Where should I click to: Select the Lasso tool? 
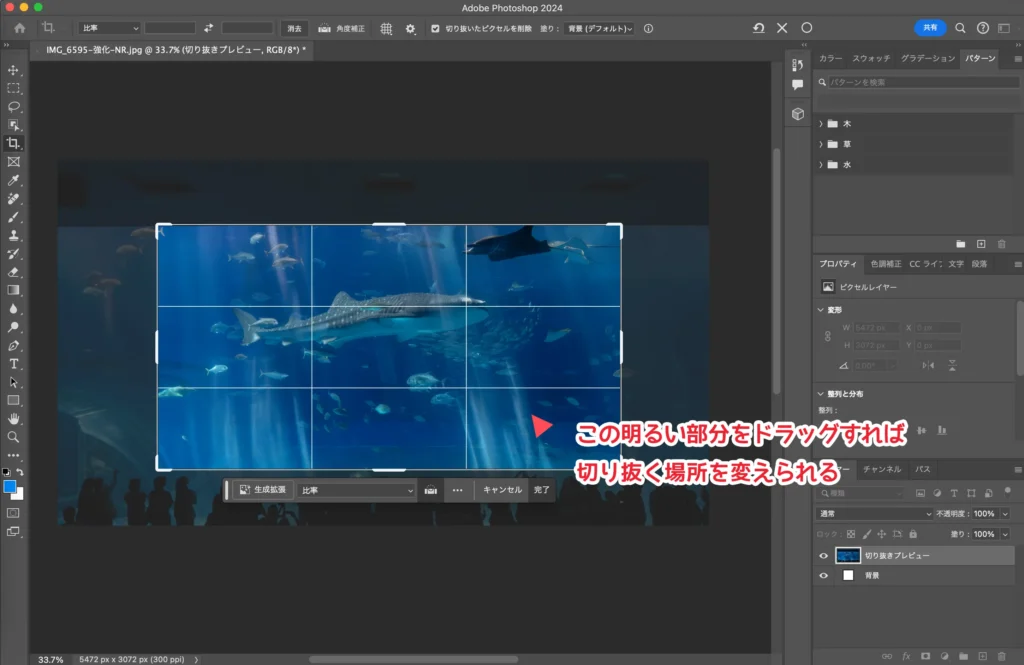coord(14,106)
